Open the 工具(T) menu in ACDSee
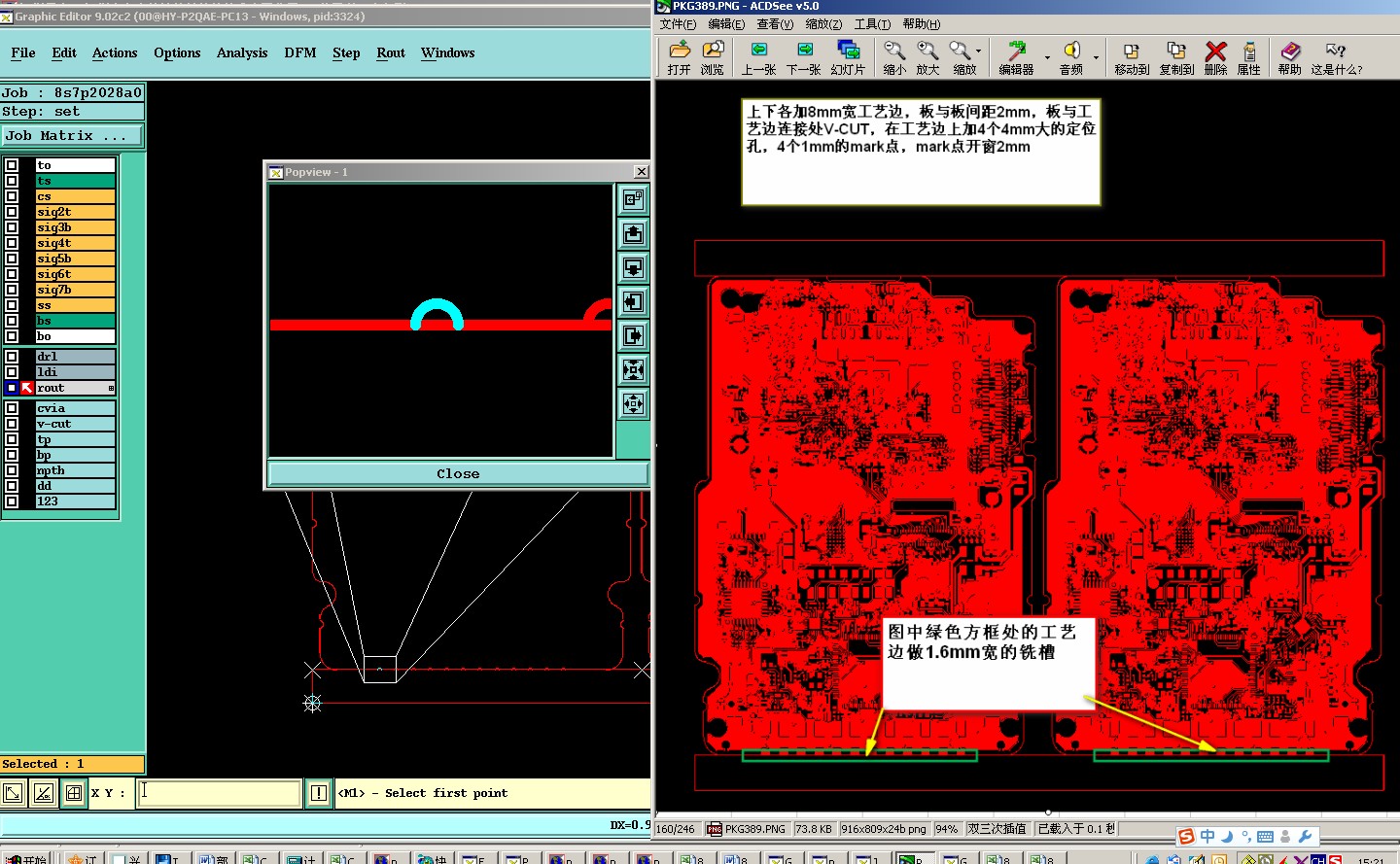 [x=872, y=24]
